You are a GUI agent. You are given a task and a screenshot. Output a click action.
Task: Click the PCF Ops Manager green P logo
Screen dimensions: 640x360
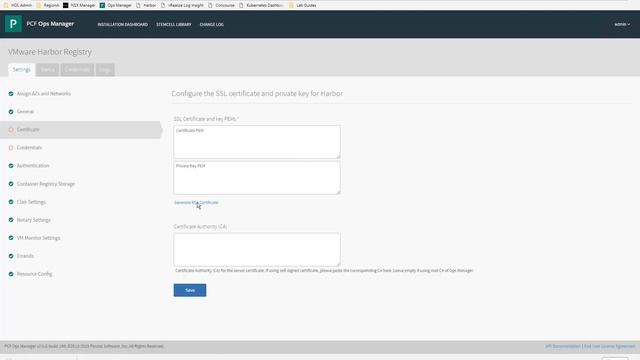[x=13, y=24]
